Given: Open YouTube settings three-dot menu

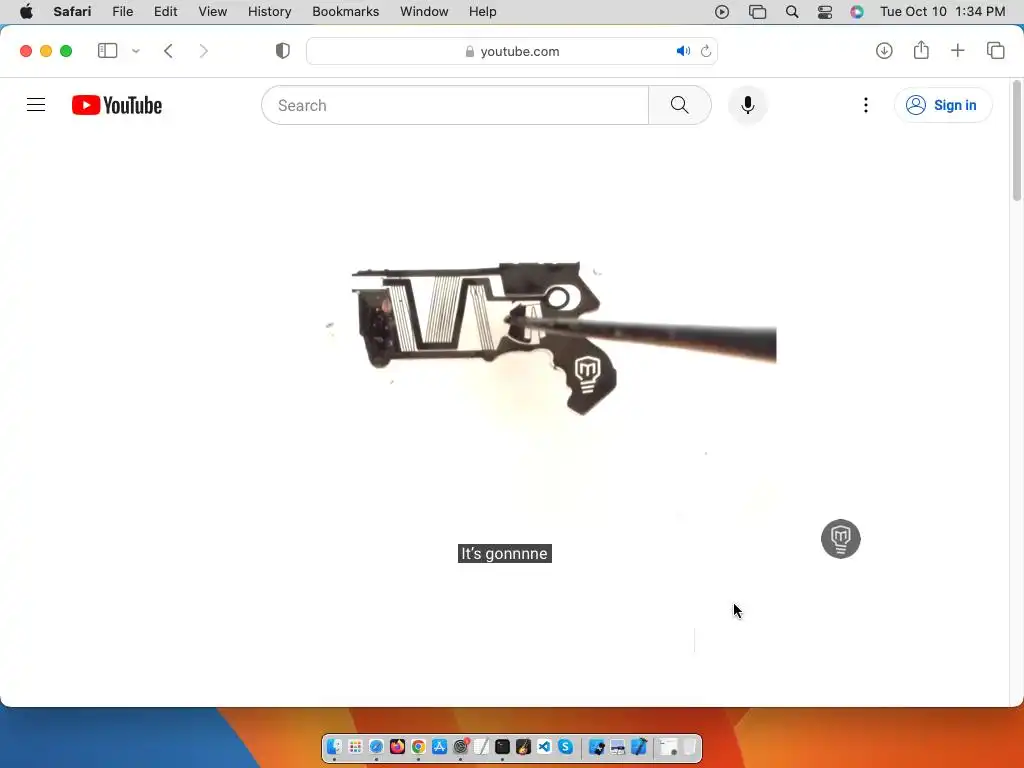Looking at the screenshot, I should tap(866, 105).
